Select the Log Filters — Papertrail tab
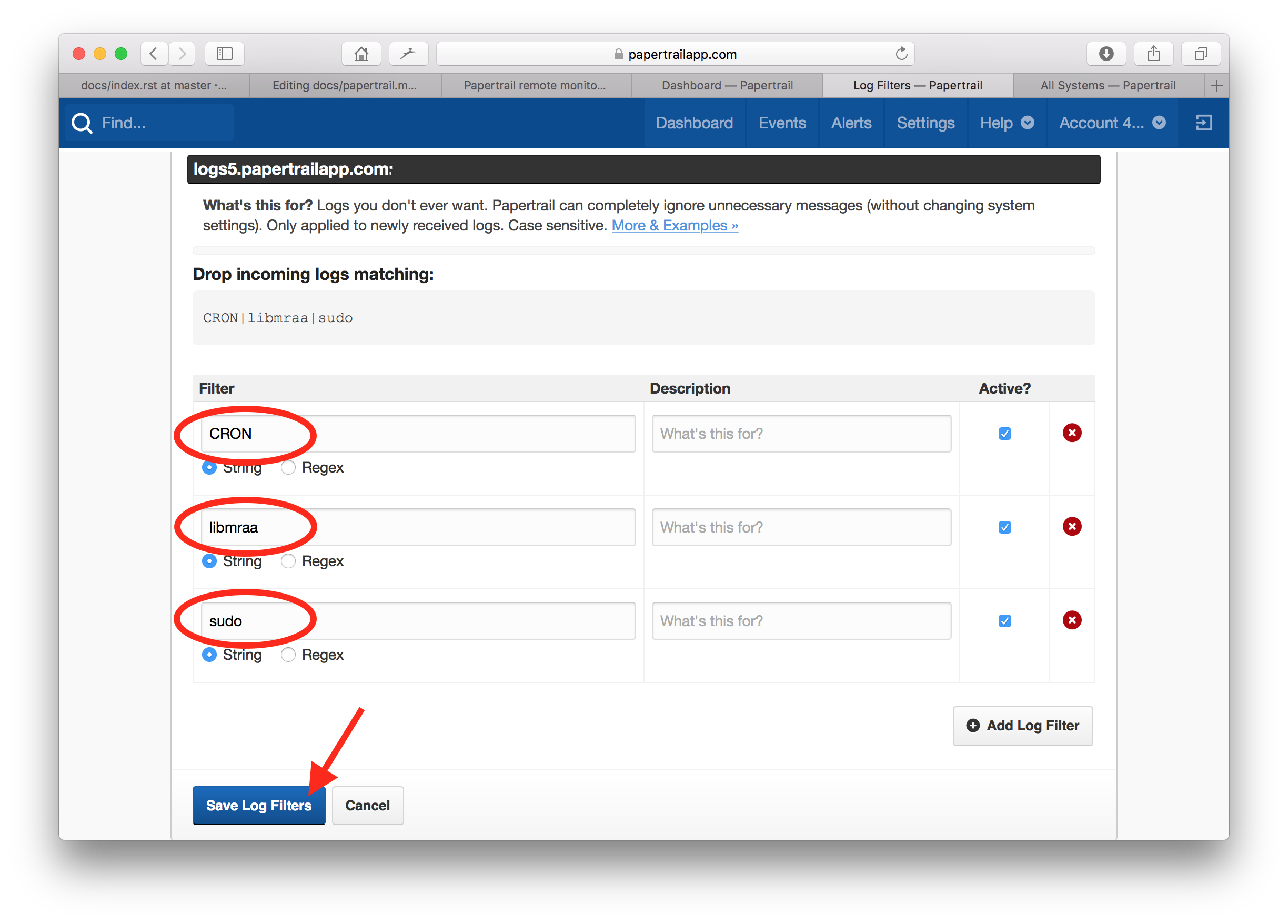1288x924 pixels. pyautogui.click(x=918, y=86)
